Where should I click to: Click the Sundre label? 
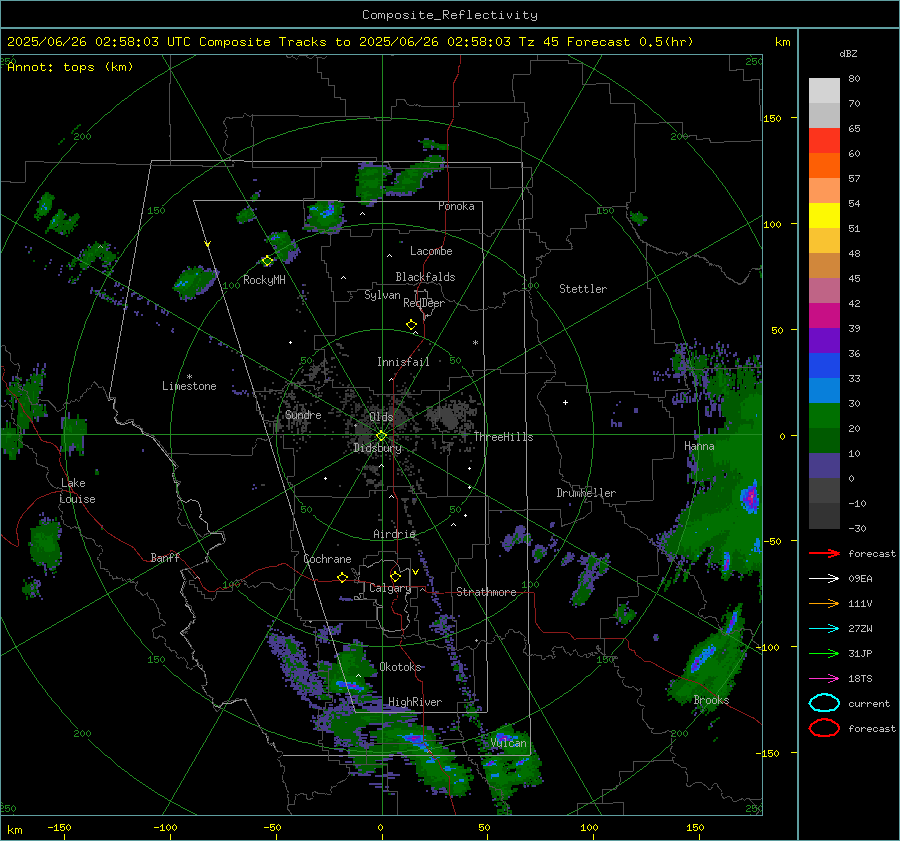click(303, 415)
